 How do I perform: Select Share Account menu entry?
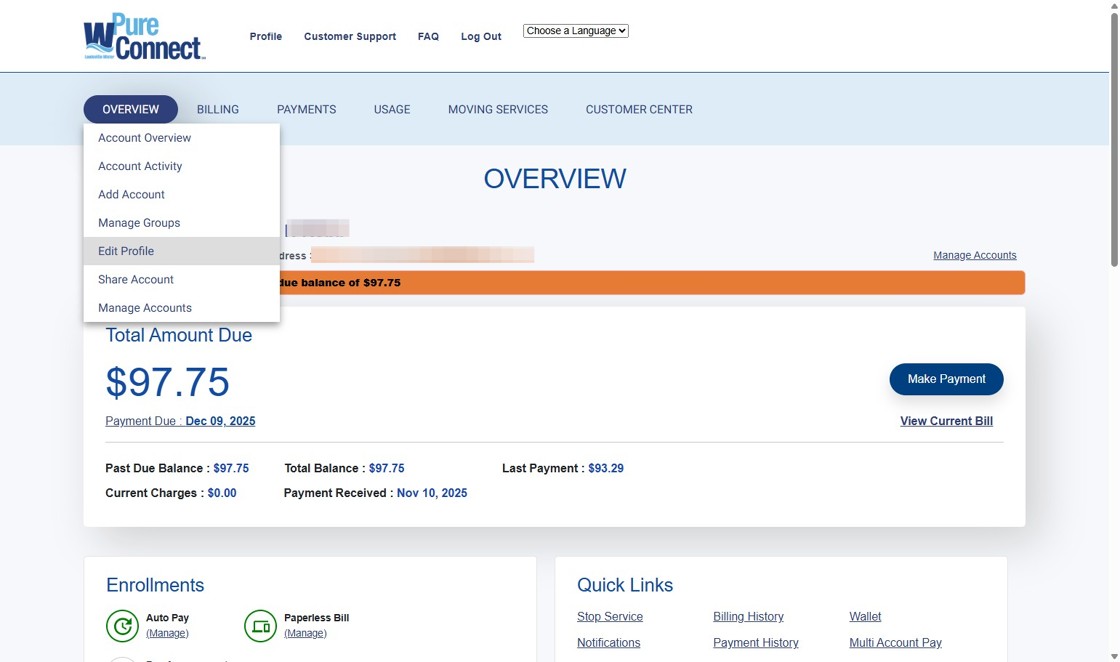pos(136,279)
